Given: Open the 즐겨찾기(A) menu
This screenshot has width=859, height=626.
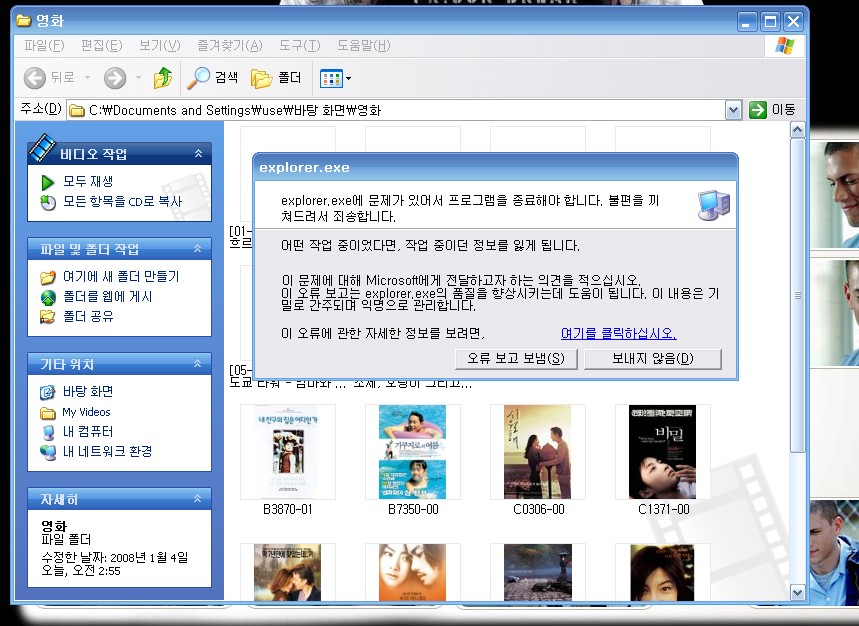Looking at the screenshot, I should point(230,45).
